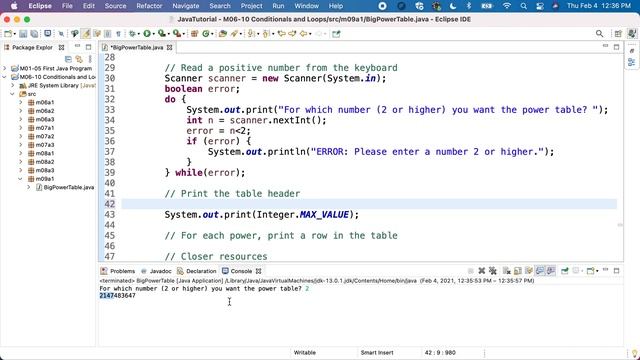Screen dimensions: 640x360
Task: Click the Eclipse toolbar search magnifier
Action: 599,34
